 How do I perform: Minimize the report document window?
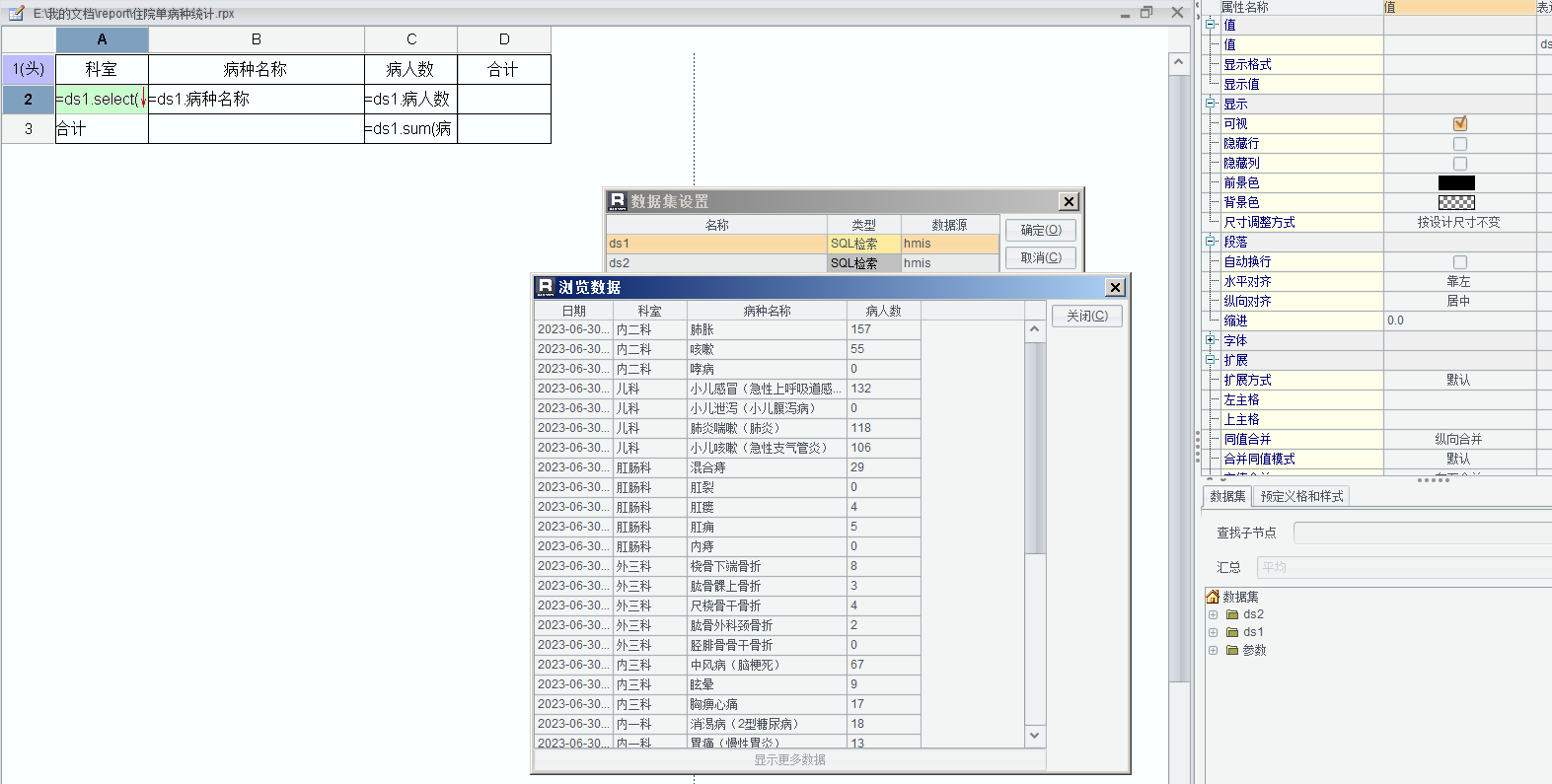click(1126, 14)
